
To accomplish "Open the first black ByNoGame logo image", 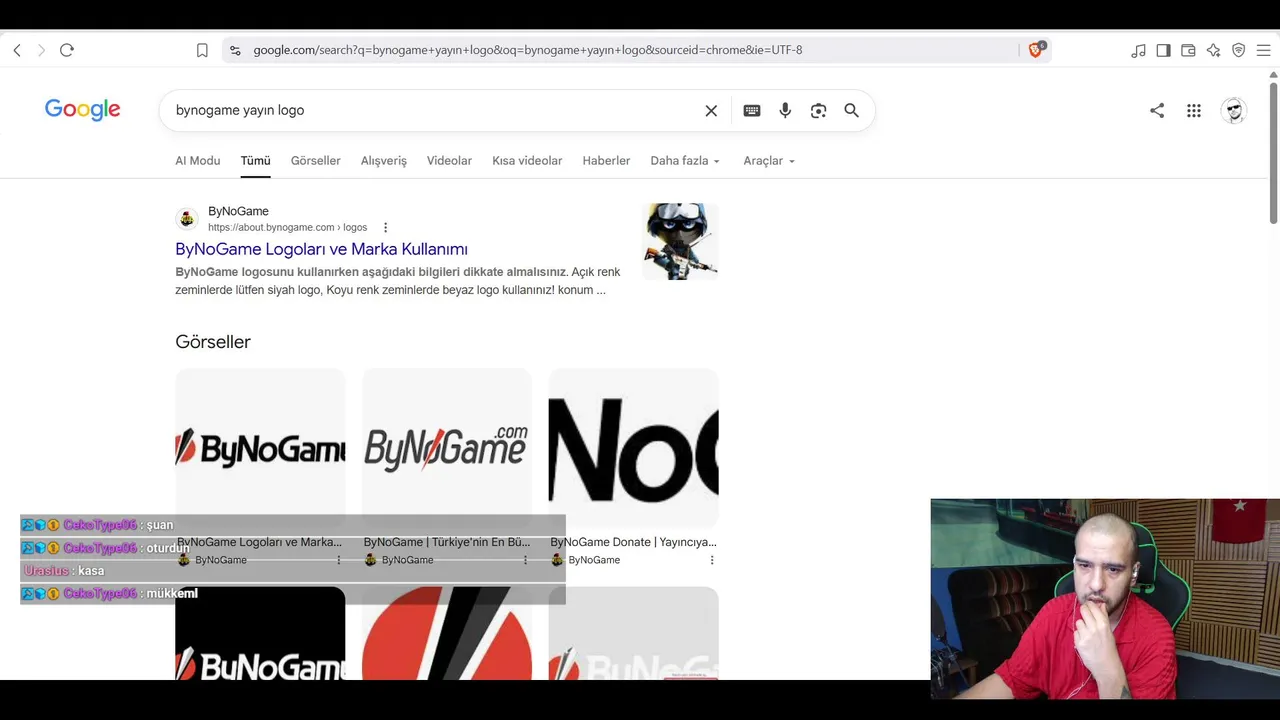I will [x=260, y=448].
